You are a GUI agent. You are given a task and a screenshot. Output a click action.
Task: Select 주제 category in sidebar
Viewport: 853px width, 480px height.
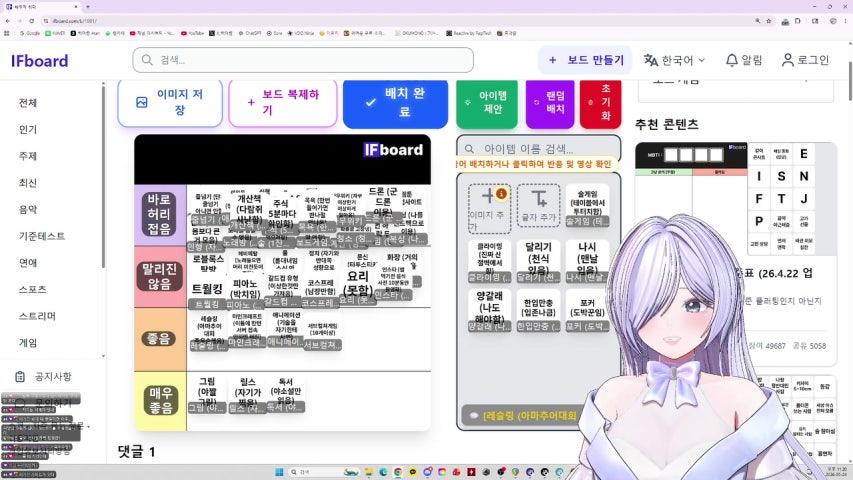point(28,156)
